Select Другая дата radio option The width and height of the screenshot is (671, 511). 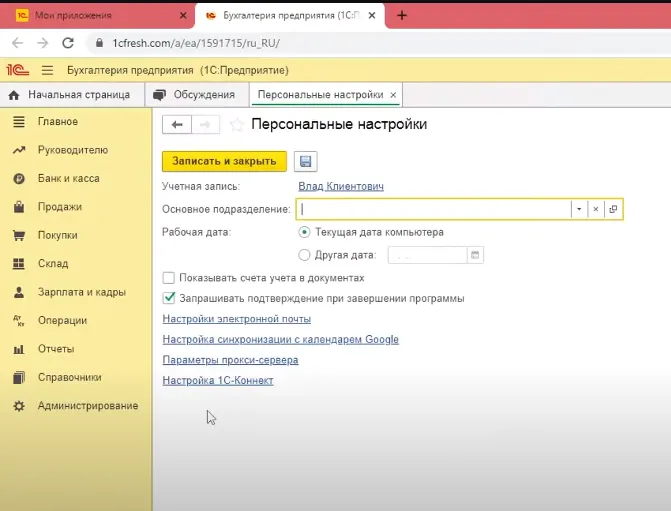305,255
